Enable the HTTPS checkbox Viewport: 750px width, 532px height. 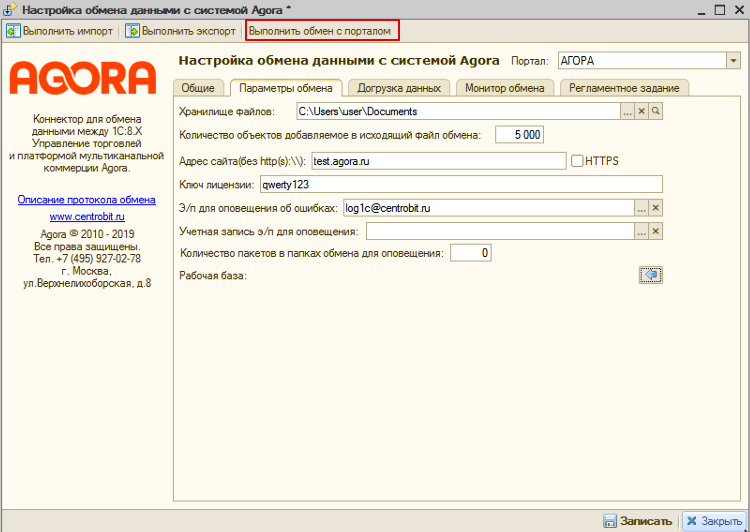coord(577,160)
